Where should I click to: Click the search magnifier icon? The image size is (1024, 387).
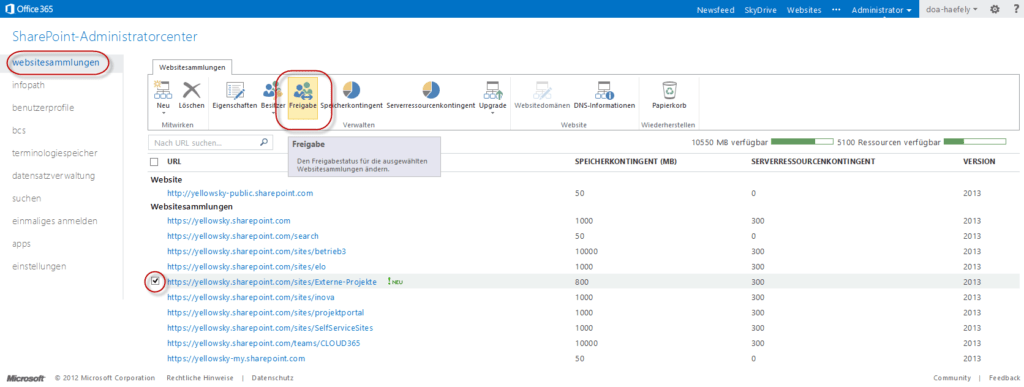(x=264, y=142)
